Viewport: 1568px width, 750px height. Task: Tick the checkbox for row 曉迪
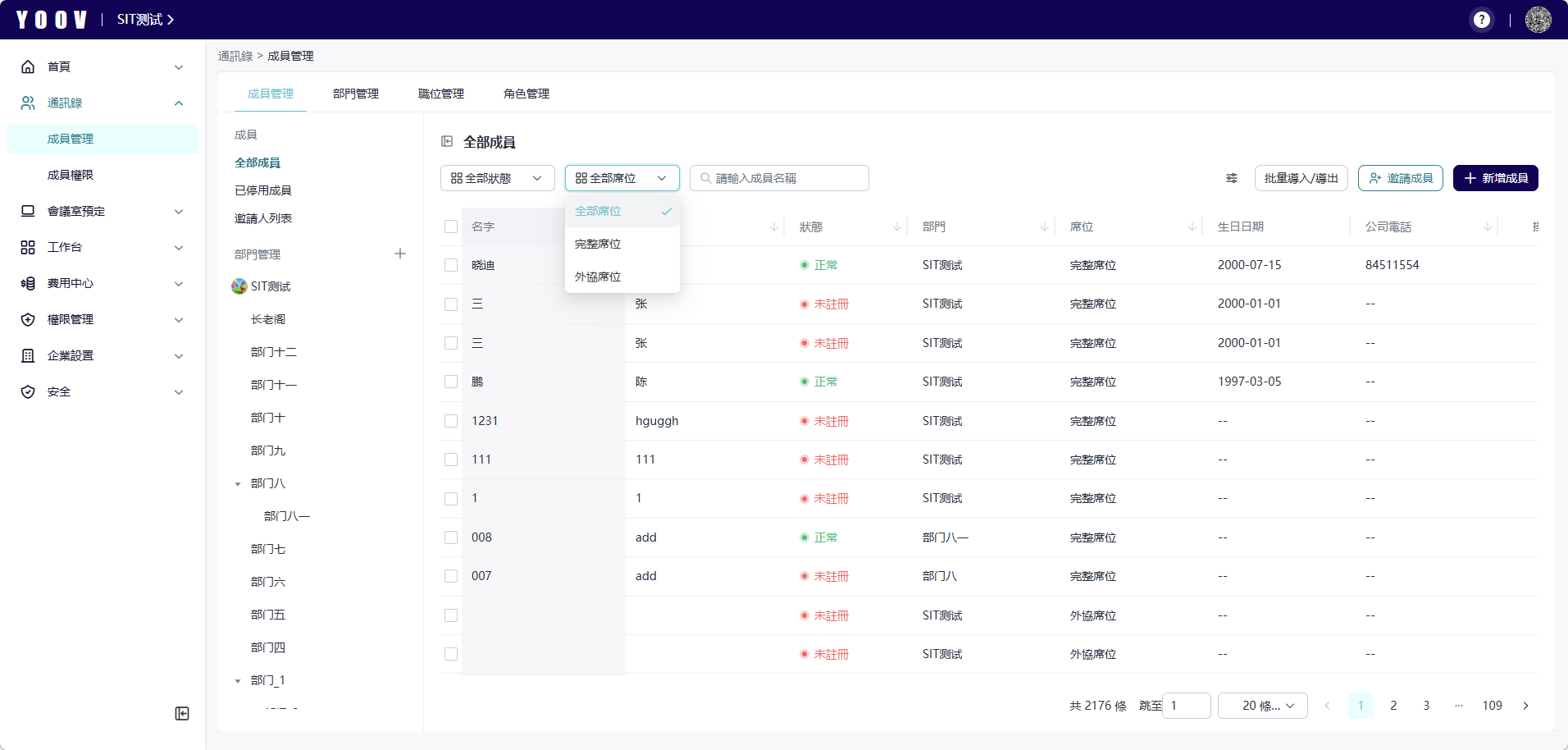coord(451,265)
